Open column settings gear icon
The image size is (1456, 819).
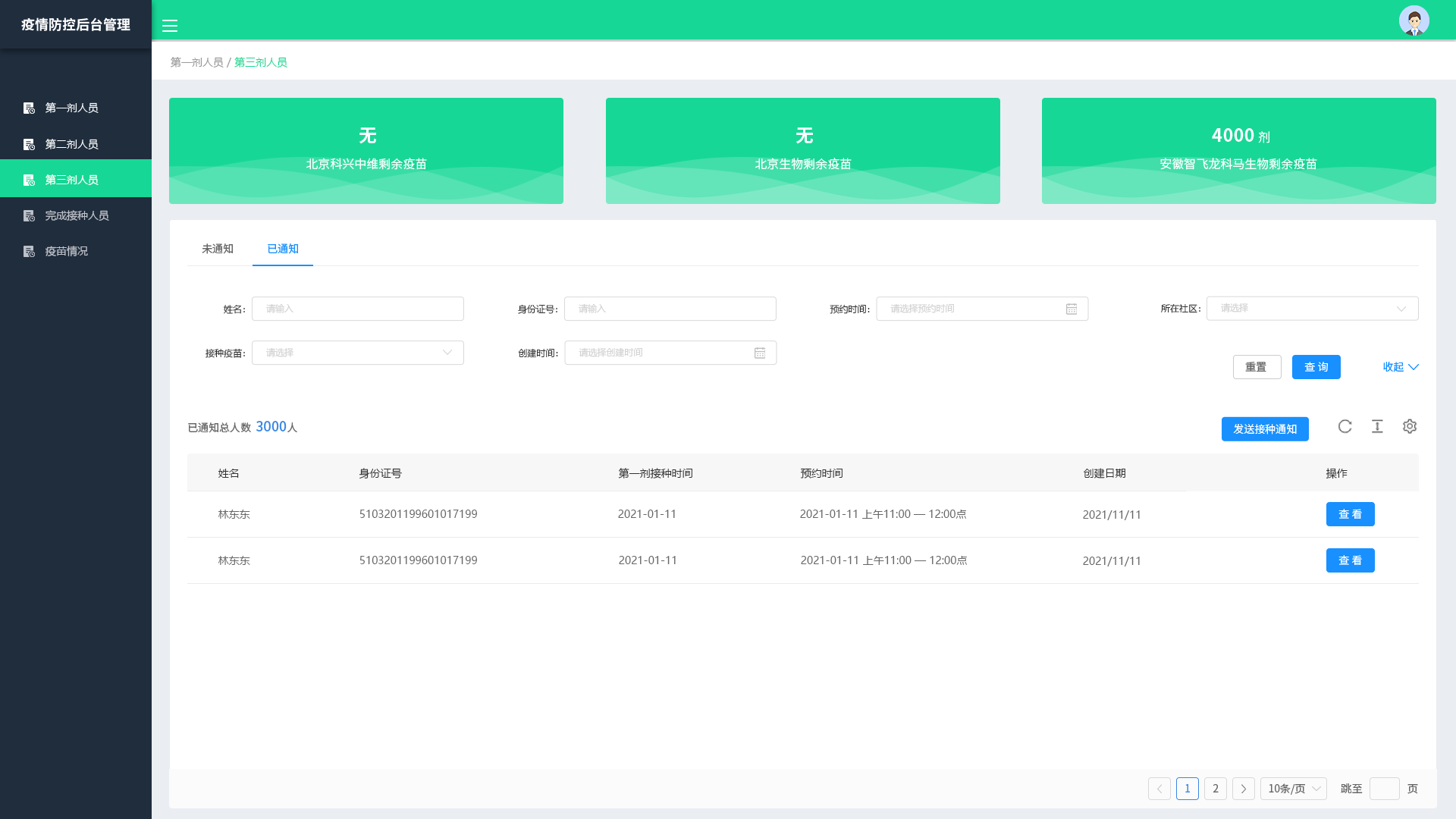1410,427
